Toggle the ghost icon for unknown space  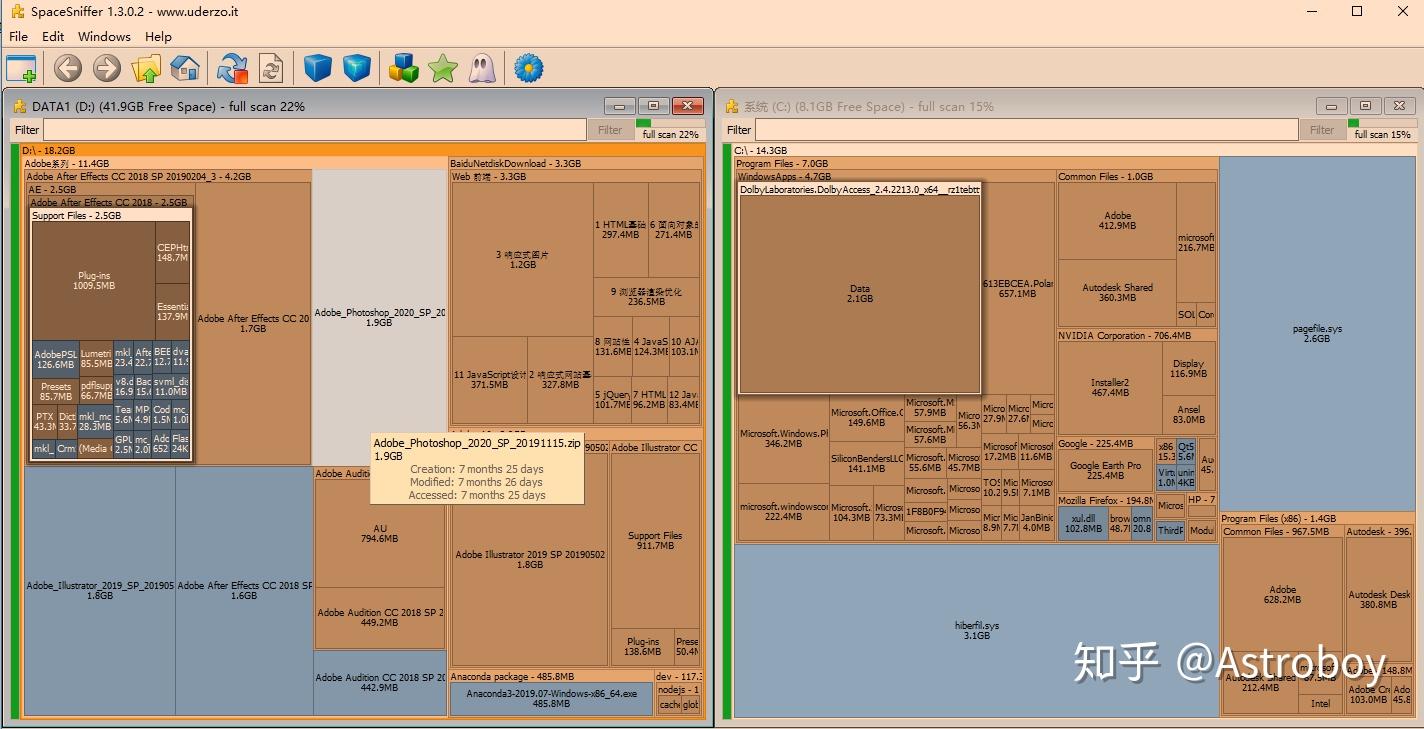[x=482, y=68]
